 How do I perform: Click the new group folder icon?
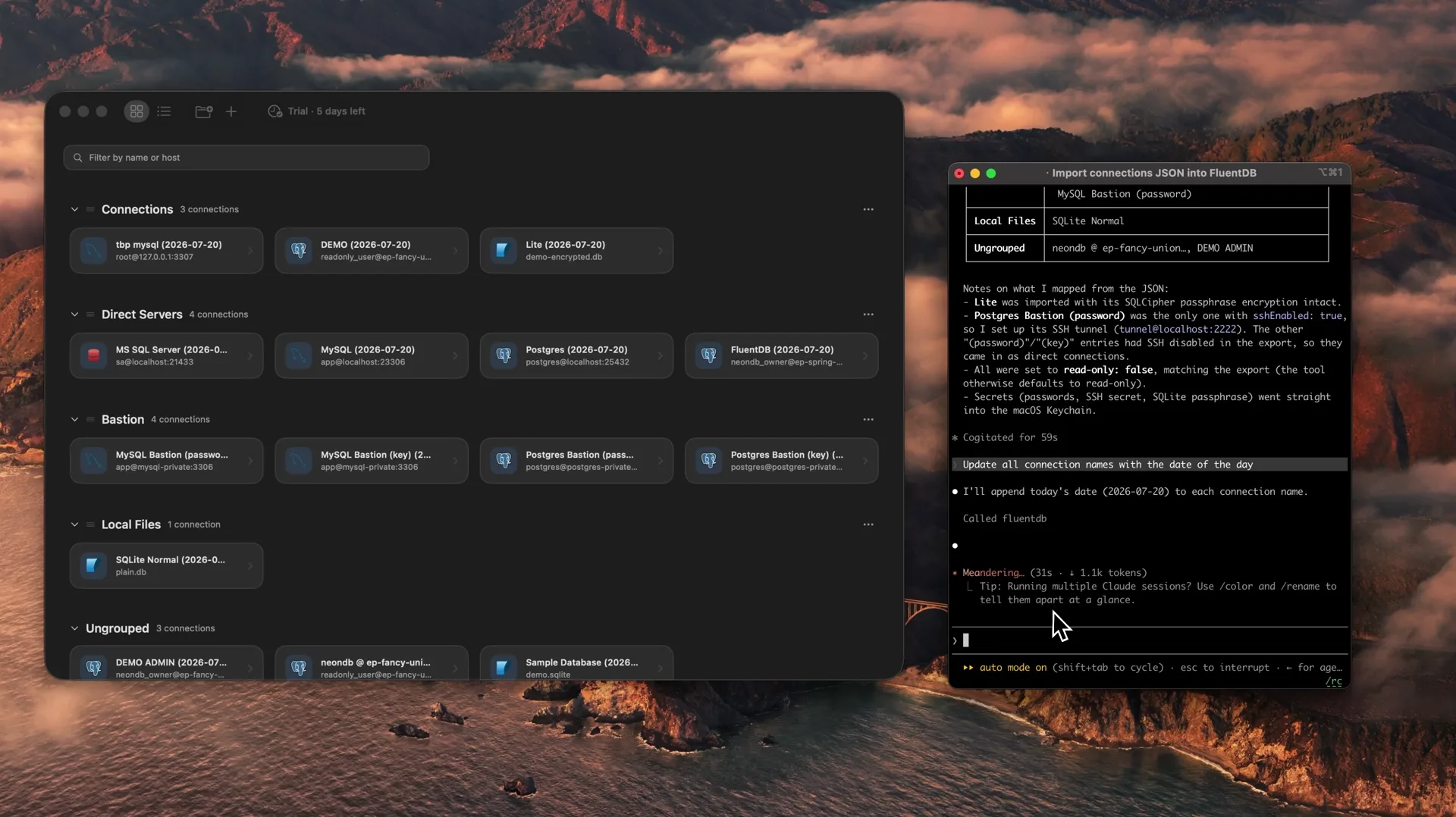(x=204, y=111)
